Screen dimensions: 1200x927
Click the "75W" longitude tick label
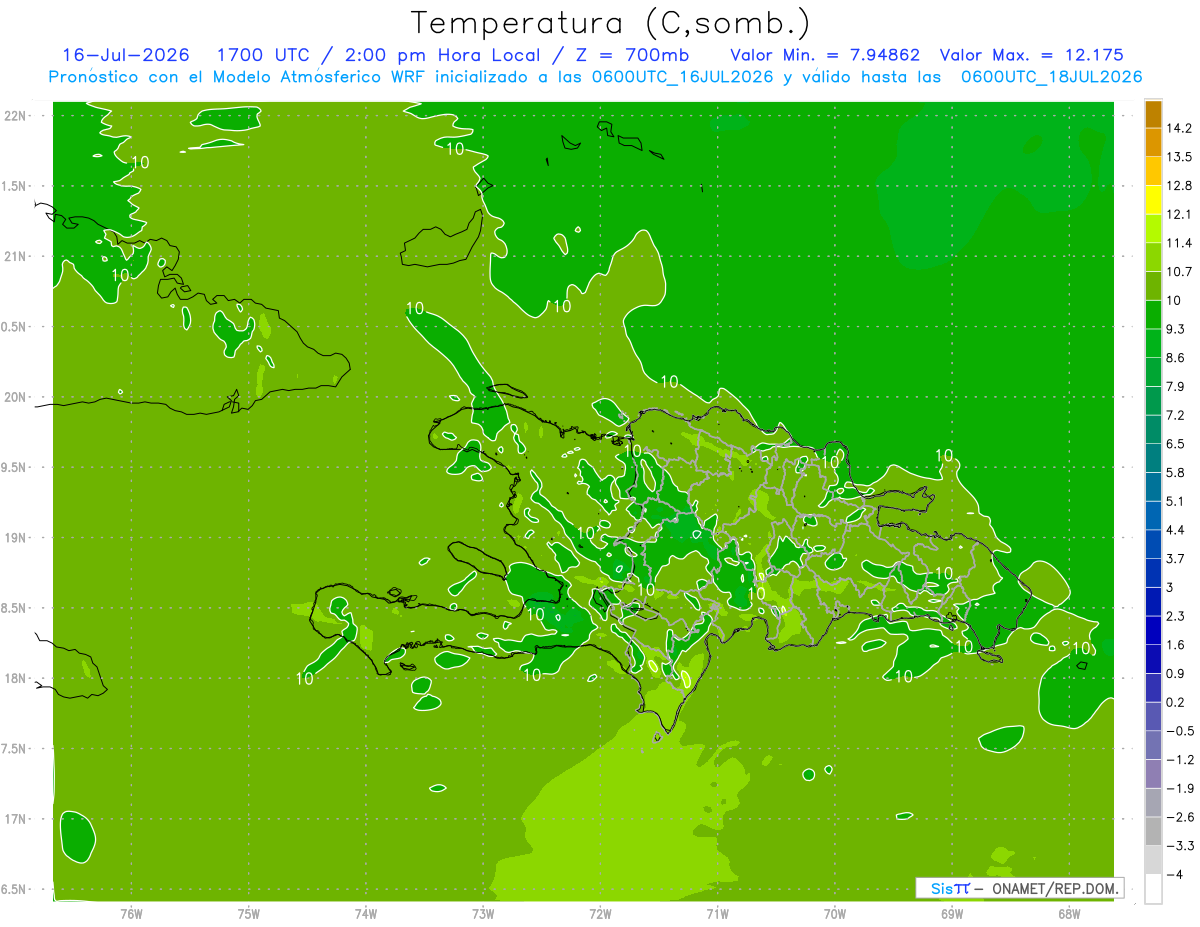(249, 914)
